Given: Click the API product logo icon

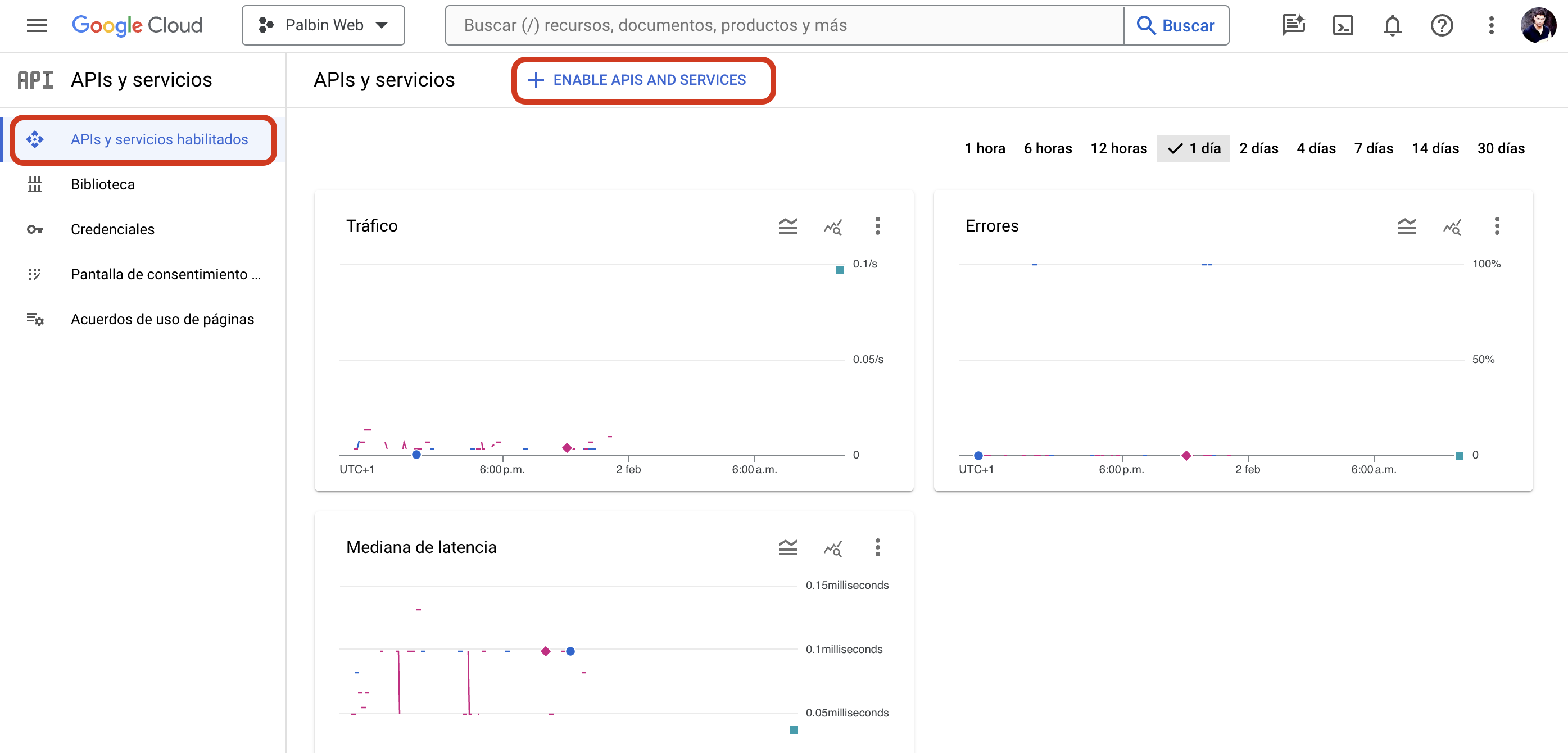Looking at the screenshot, I should point(35,80).
